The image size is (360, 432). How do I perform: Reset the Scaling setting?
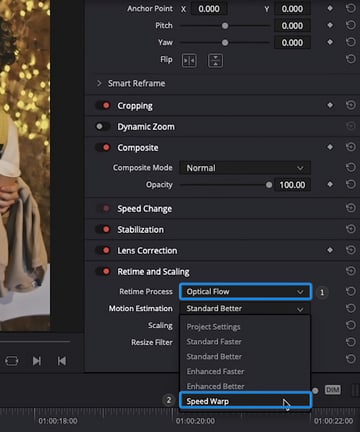(x=351, y=325)
